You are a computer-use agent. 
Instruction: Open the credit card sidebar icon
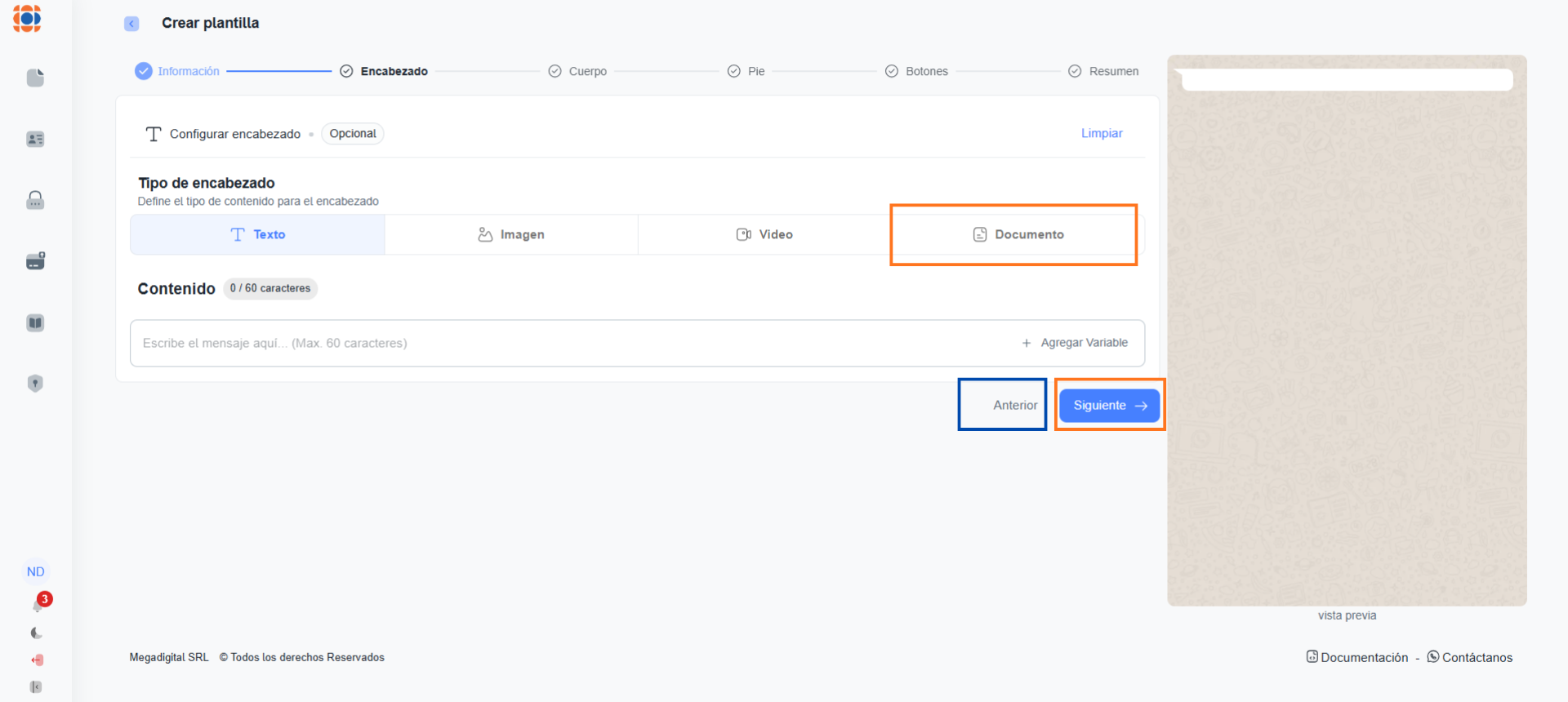click(x=35, y=261)
